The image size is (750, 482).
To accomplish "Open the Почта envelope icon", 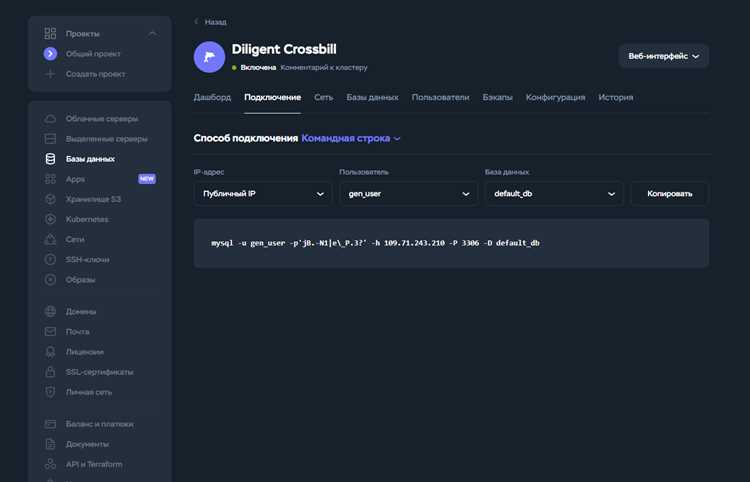I will pyautogui.click(x=50, y=331).
